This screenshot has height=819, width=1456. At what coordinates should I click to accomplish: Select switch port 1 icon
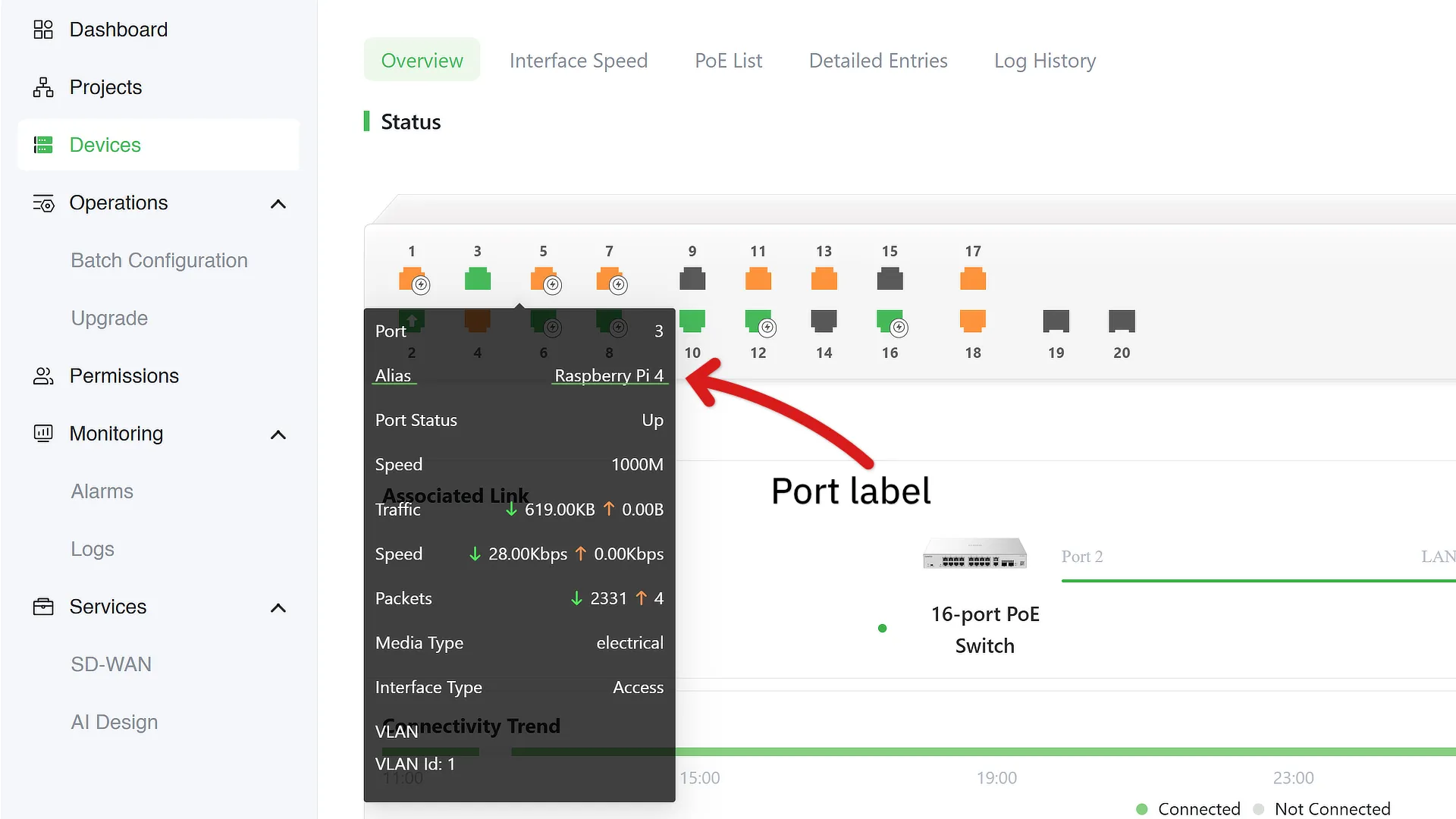pos(412,279)
